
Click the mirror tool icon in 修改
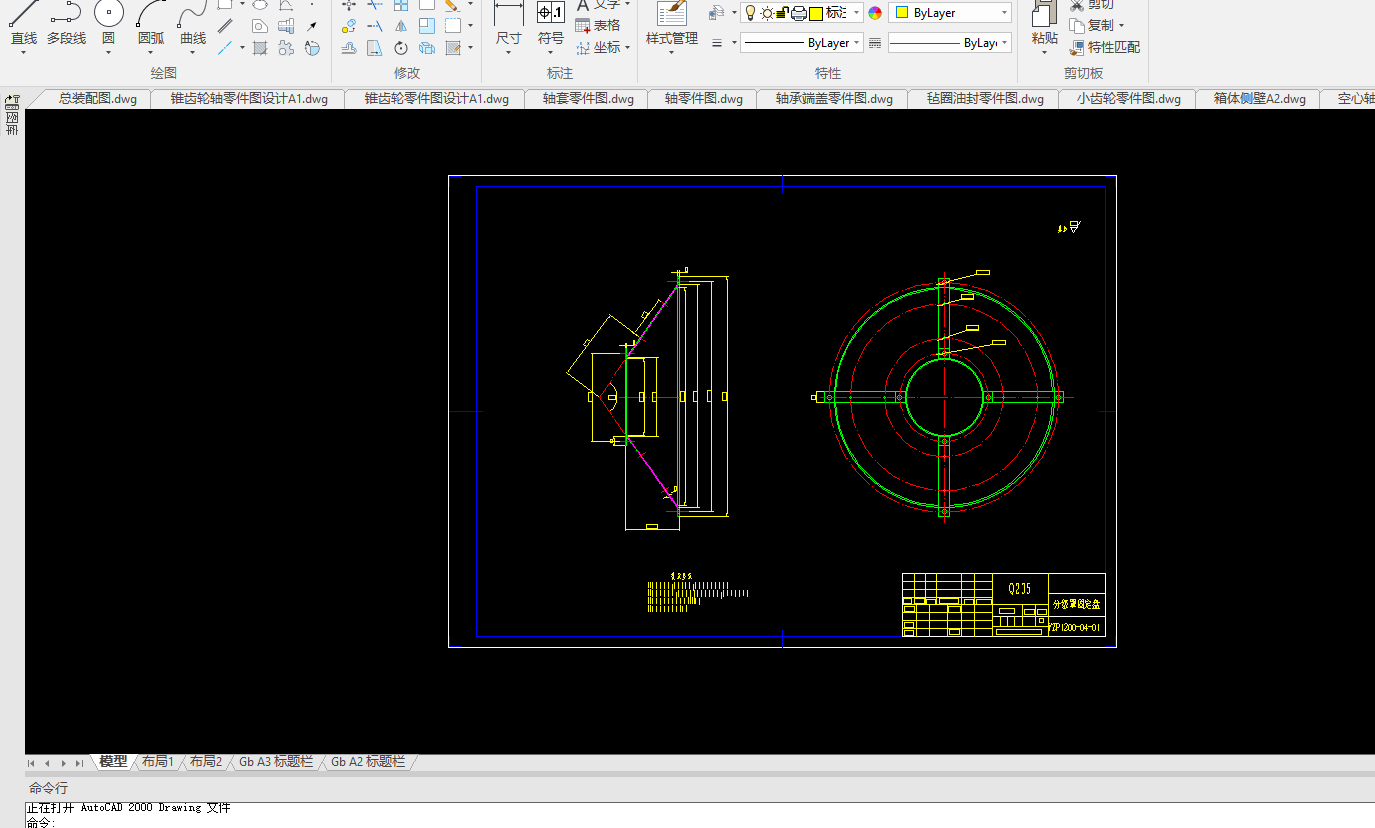pyautogui.click(x=401, y=26)
